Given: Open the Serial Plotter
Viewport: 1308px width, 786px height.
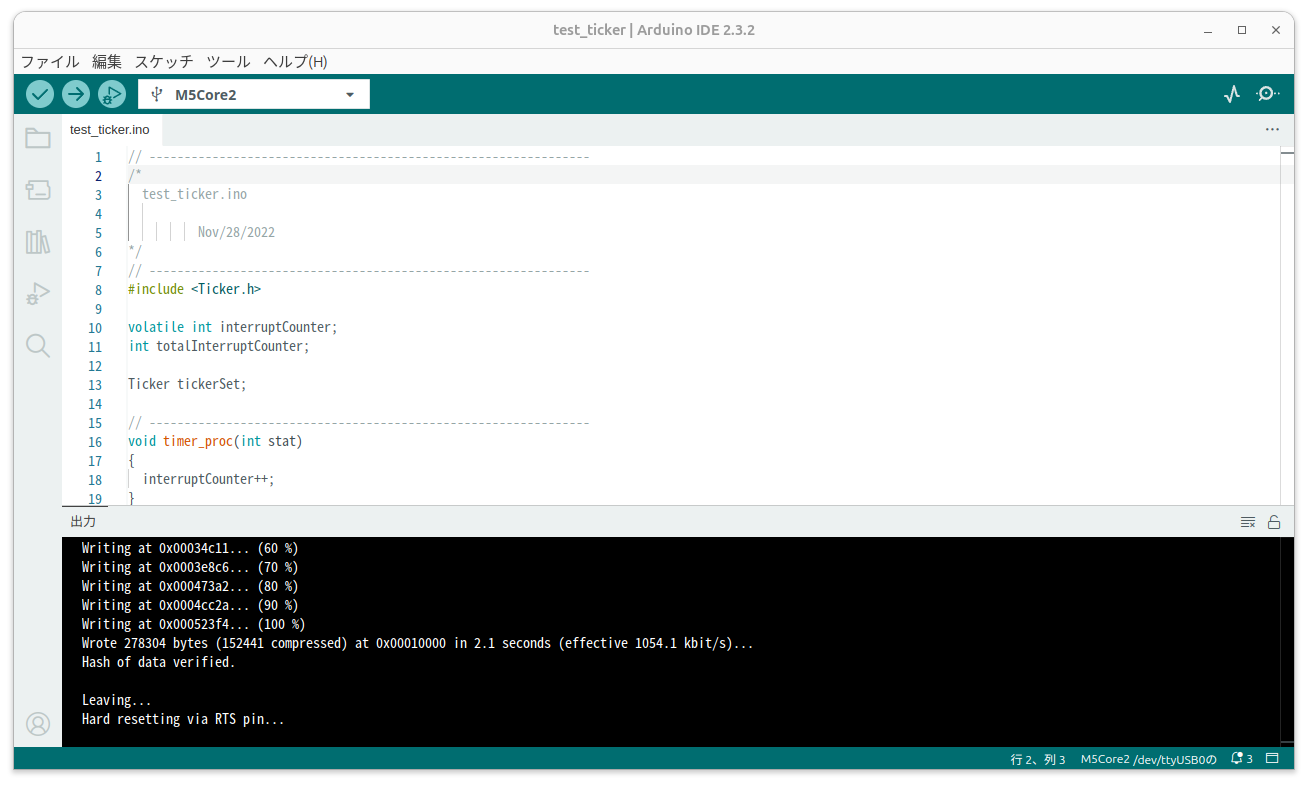Looking at the screenshot, I should coord(1231,93).
